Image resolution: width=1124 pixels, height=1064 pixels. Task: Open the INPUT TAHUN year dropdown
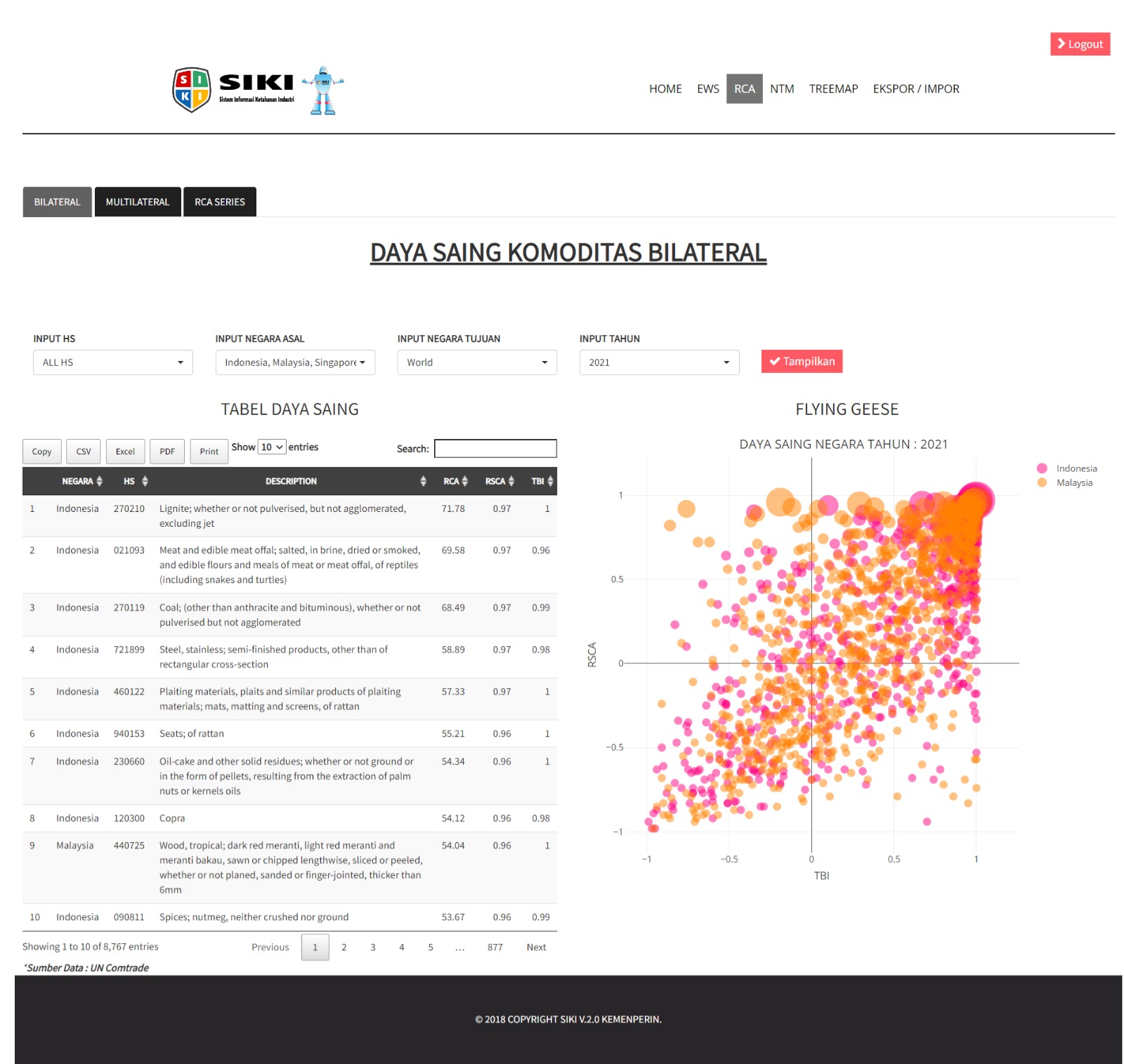658,362
